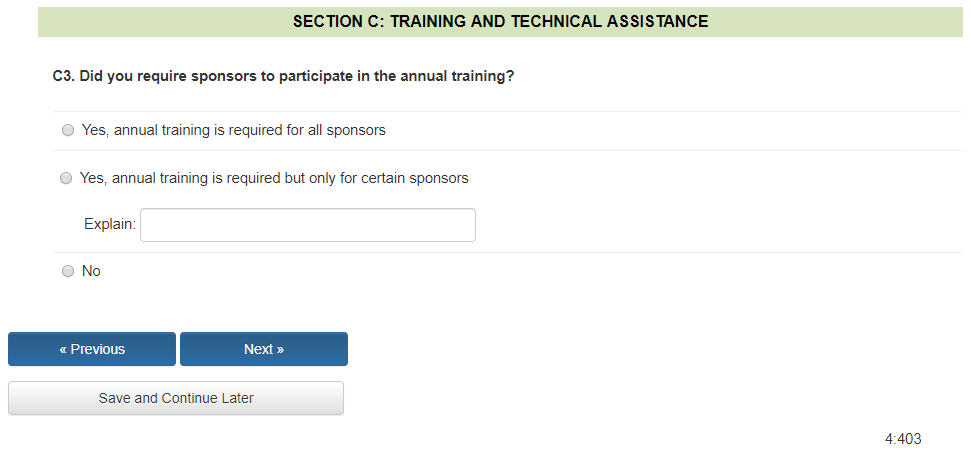Select the 'No' radio button

point(68,271)
